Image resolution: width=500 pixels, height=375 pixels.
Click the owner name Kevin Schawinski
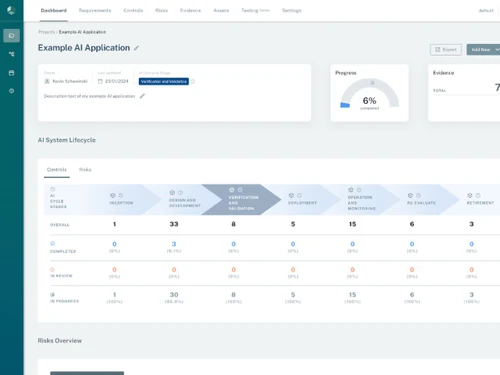70,81
